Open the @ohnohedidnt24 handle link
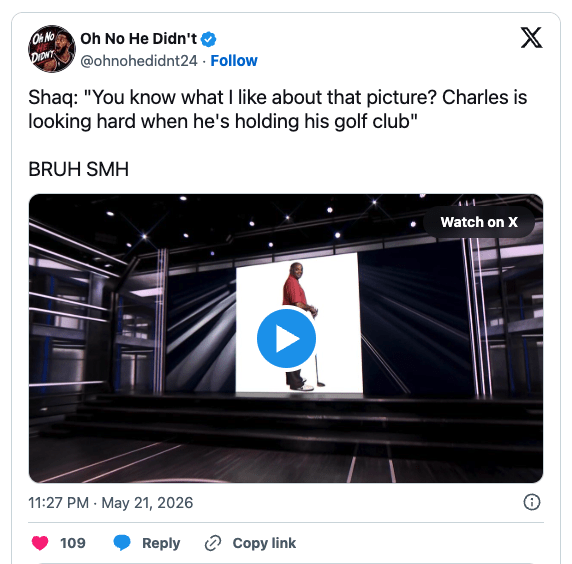 click(x=139, y=61)
